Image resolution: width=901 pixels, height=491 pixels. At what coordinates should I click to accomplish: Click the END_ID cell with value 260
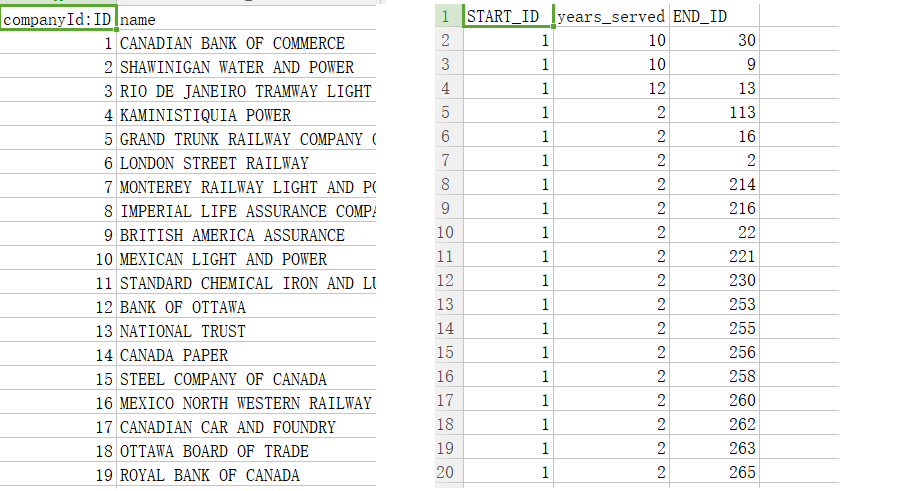pos(714,400)
